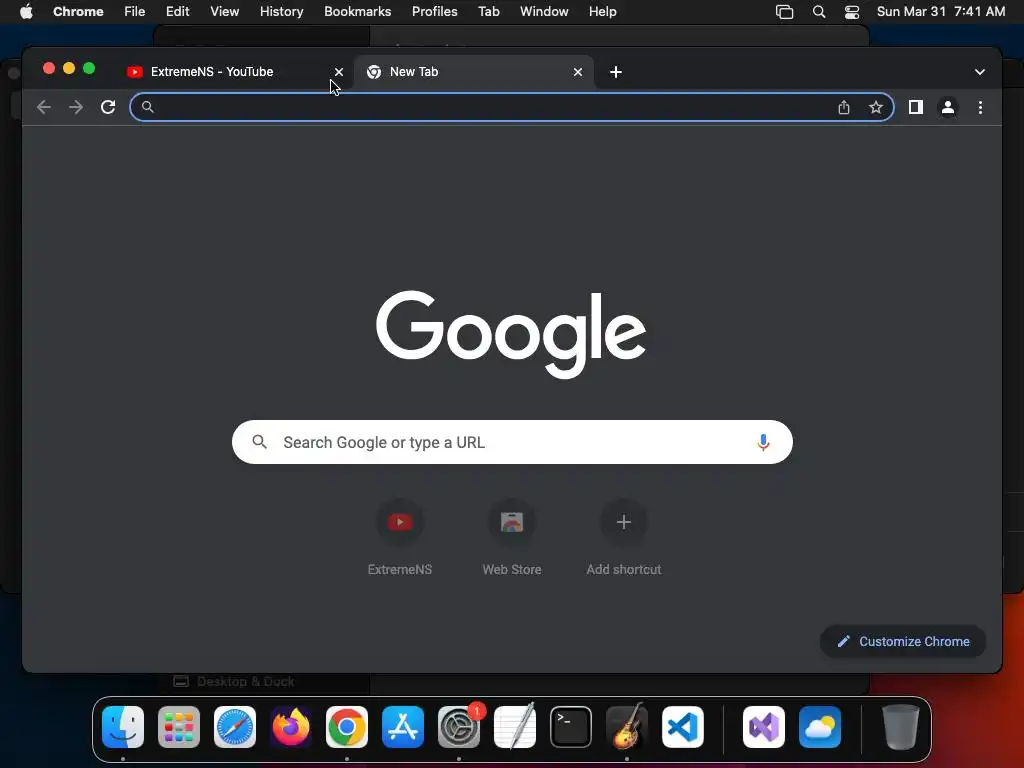The height and width of the screenshot is (768, 1024).
Task: Open GarageBand from the Dock
Action: point(627,727)
